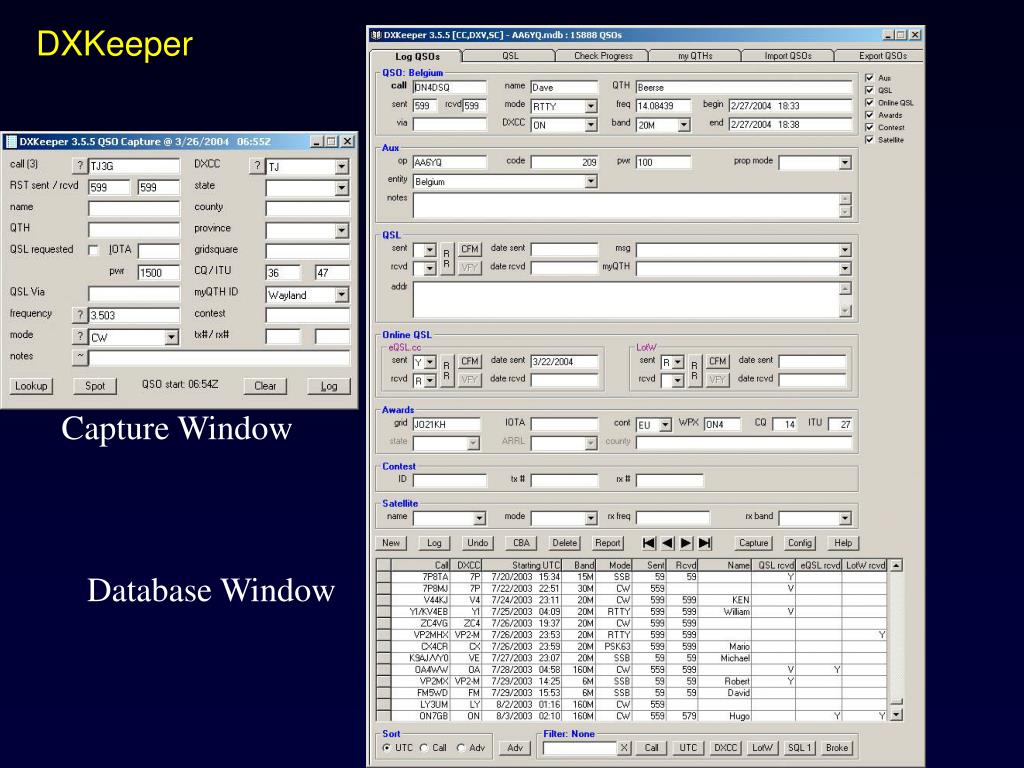
Task: Click the SQL 1 filter button
Action: [799, 748]
